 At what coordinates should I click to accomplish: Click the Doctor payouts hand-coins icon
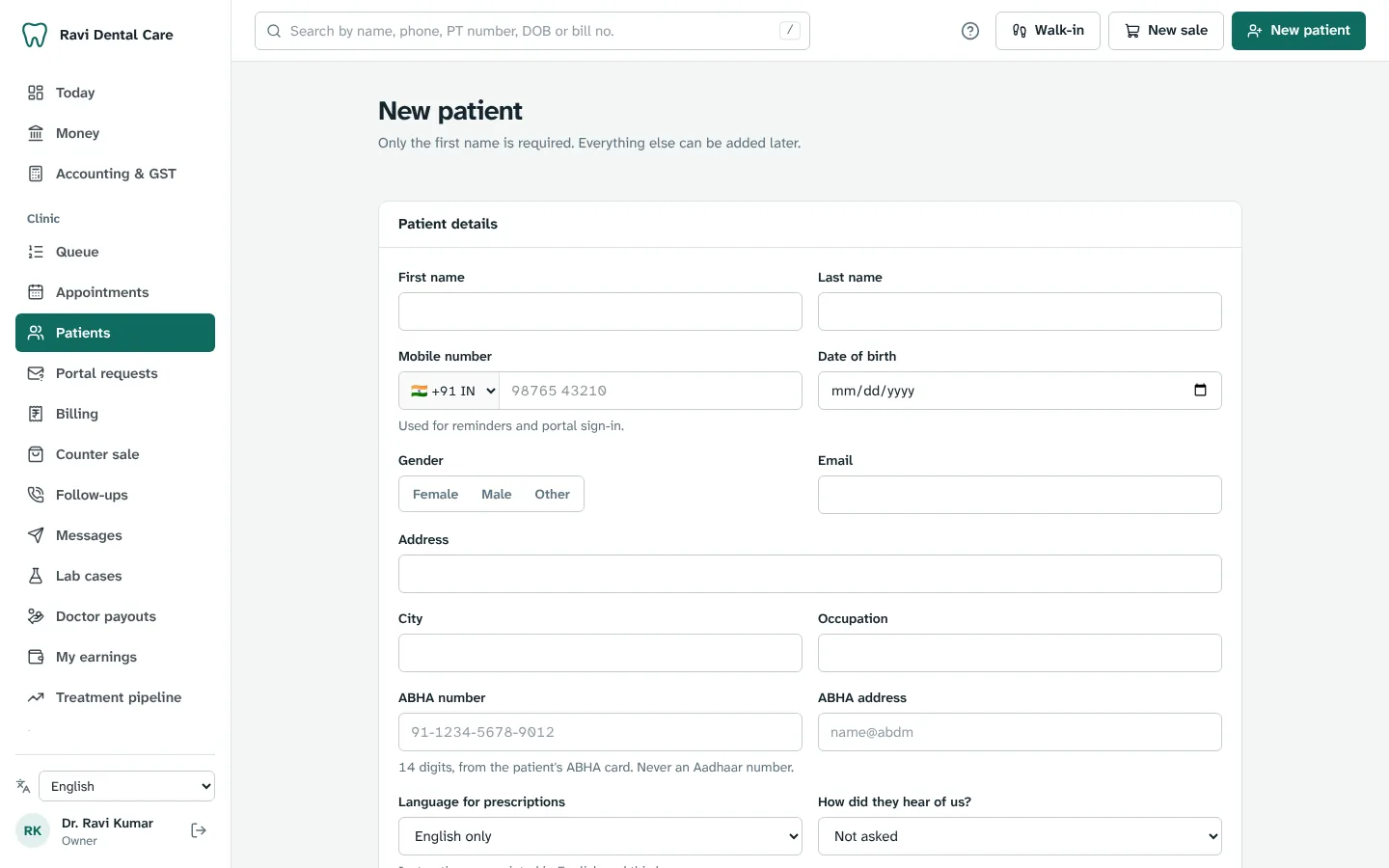pos(36,616)
